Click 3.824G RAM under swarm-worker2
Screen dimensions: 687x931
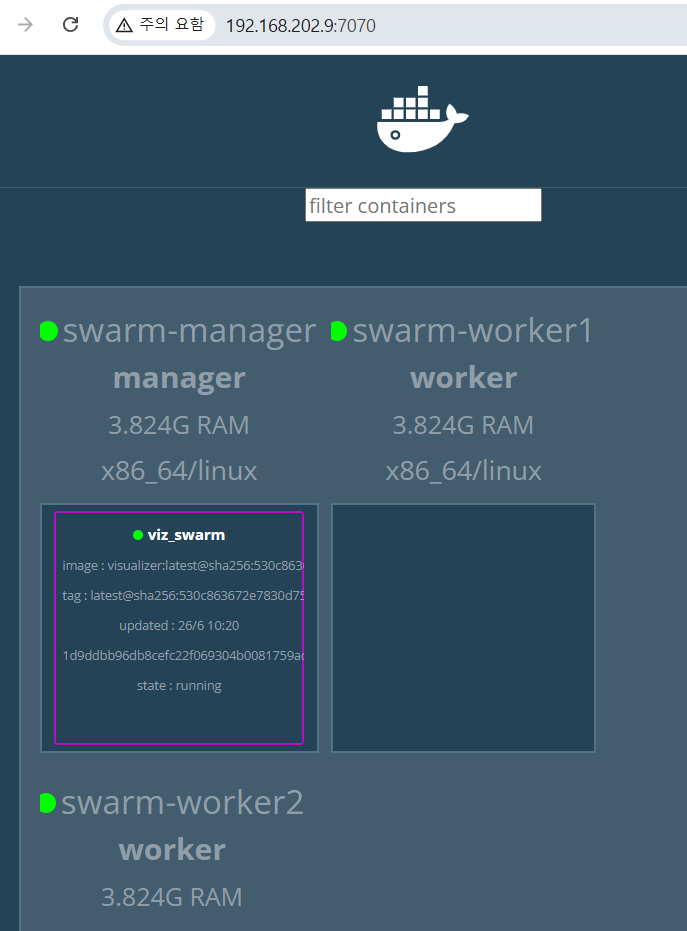pyautogui.click(x=172, y=897)
